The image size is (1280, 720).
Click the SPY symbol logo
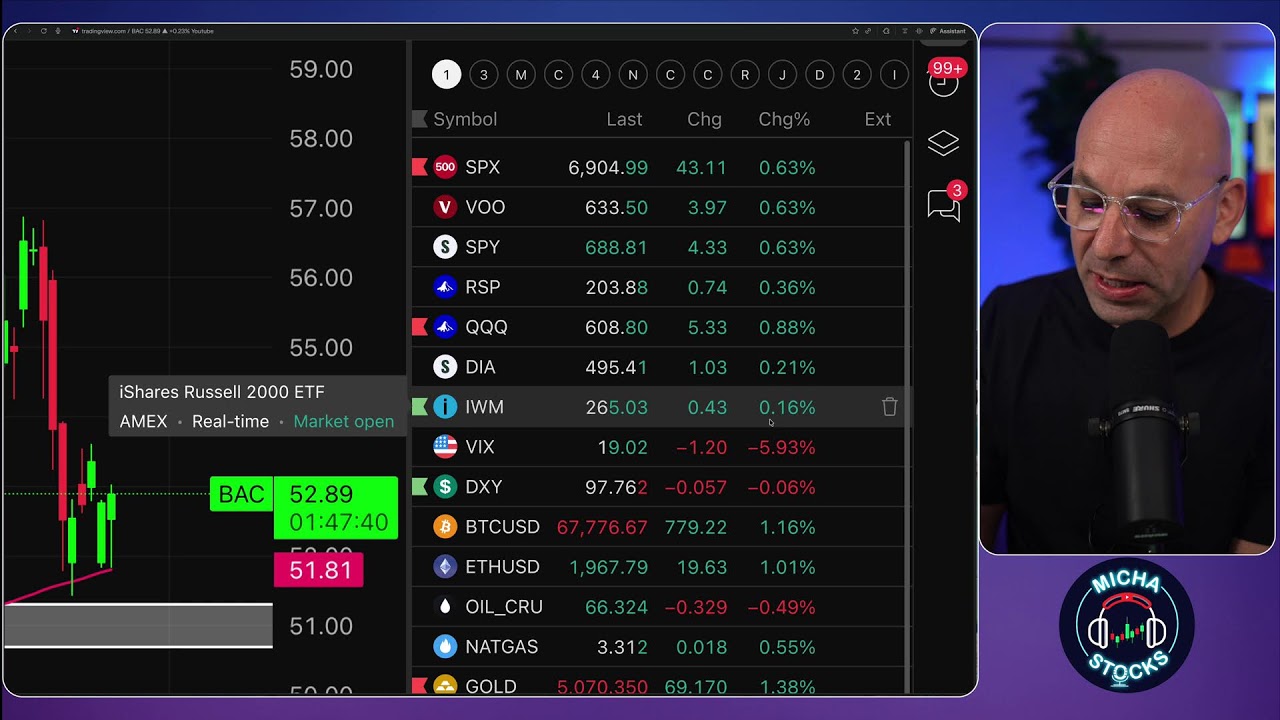pos(445,247)
